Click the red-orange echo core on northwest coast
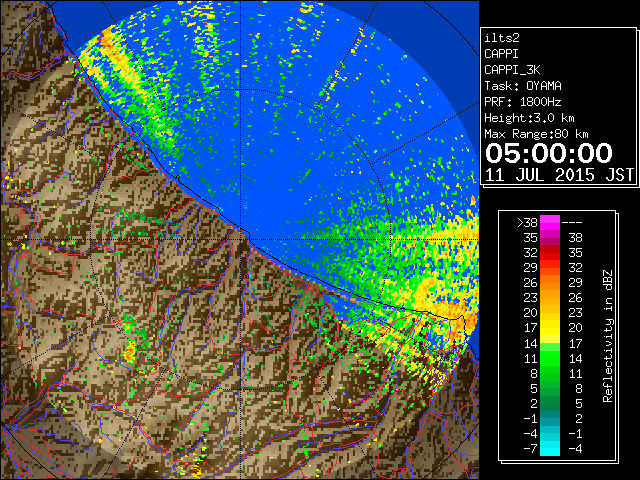Viewport: 640px width, 480px height. click(x=107, y=40)
